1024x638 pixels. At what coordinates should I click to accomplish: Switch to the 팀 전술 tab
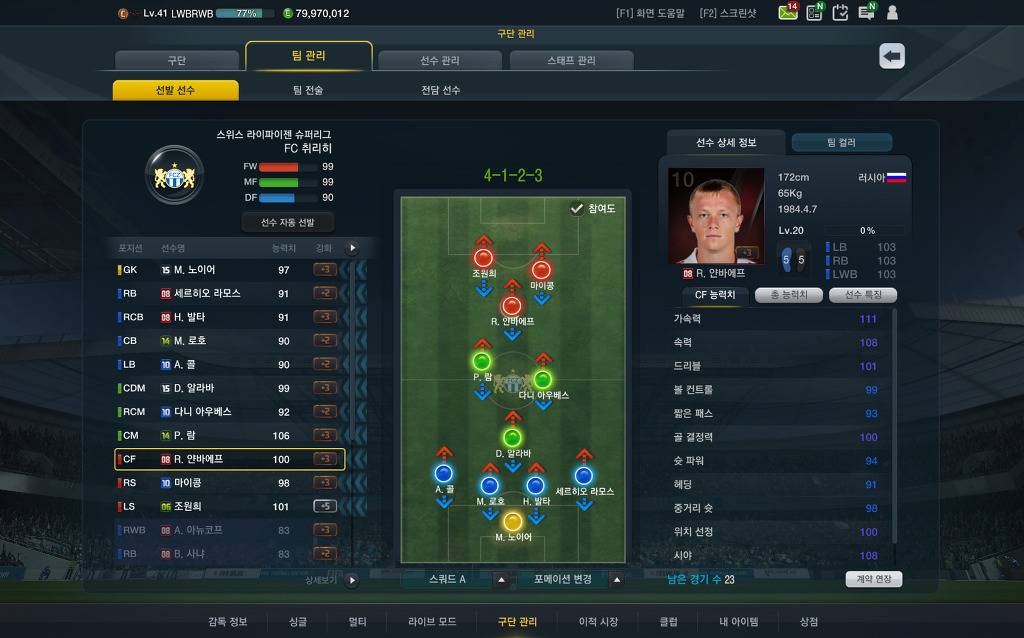[308, 90]
